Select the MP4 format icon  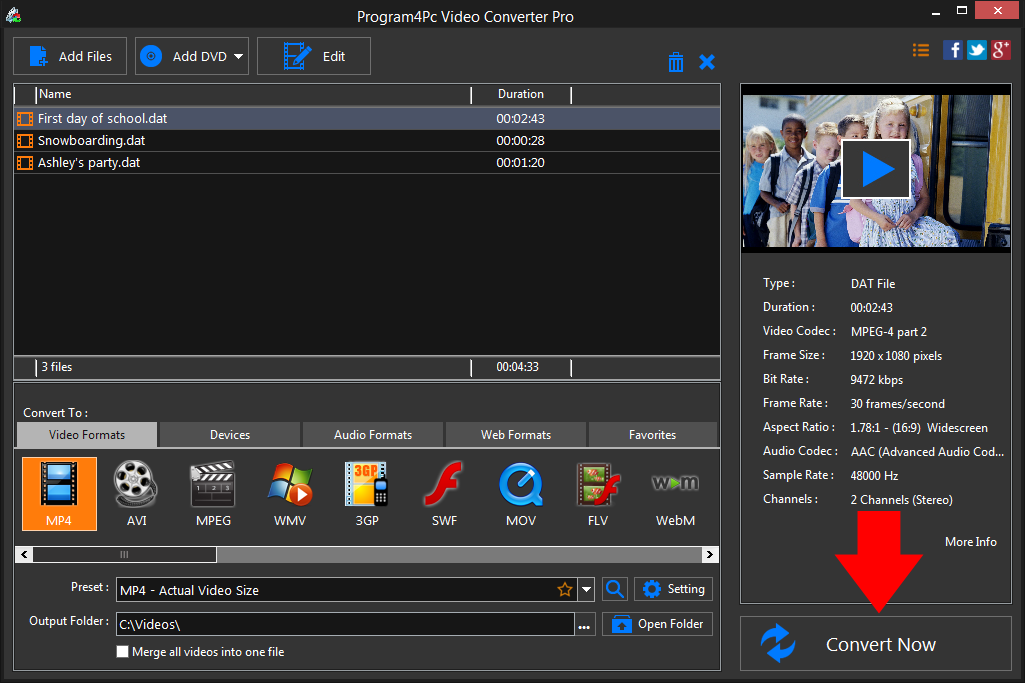pyautogui.click(x=59, y=492)
